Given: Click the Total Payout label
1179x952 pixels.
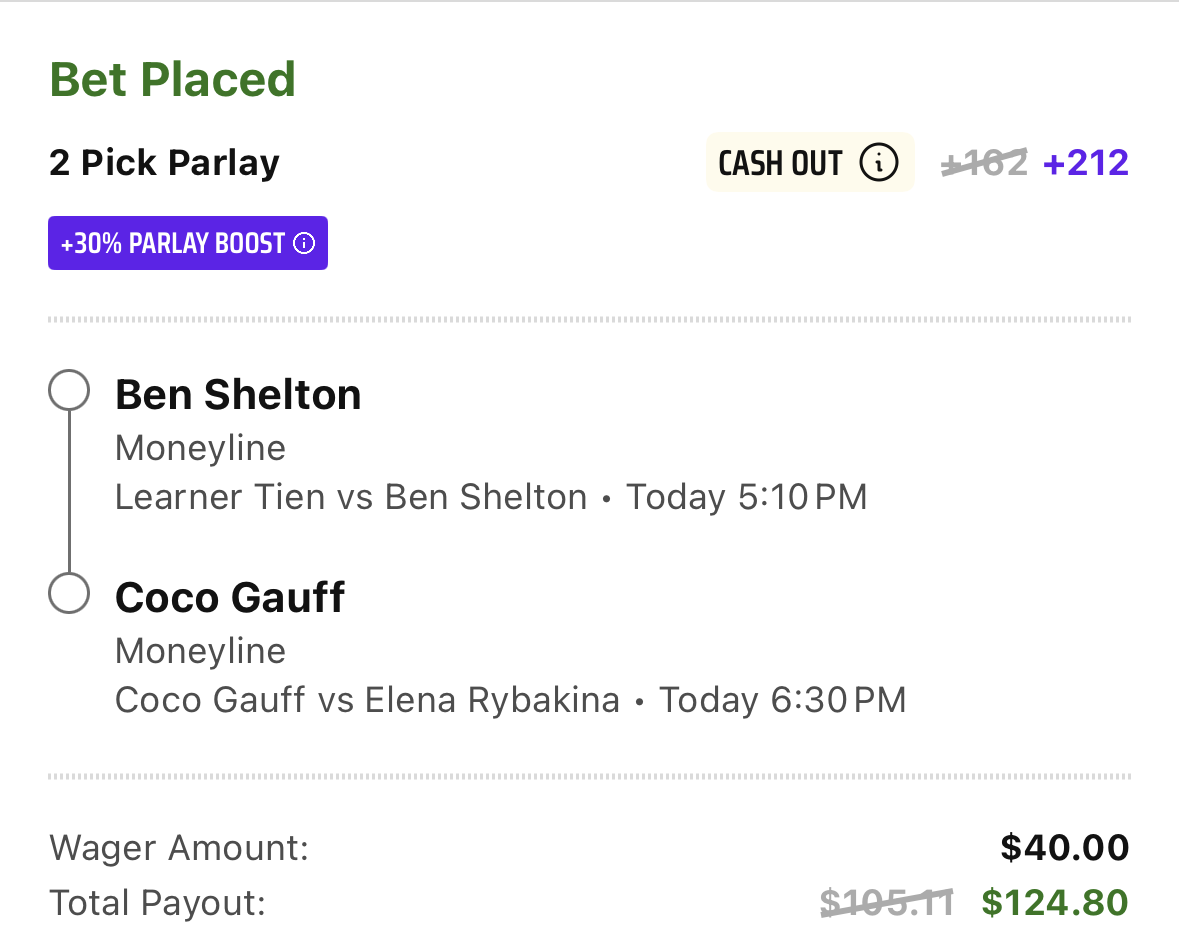Looking at the screenshot, I should pyautogui.click(x=158, y=902).
